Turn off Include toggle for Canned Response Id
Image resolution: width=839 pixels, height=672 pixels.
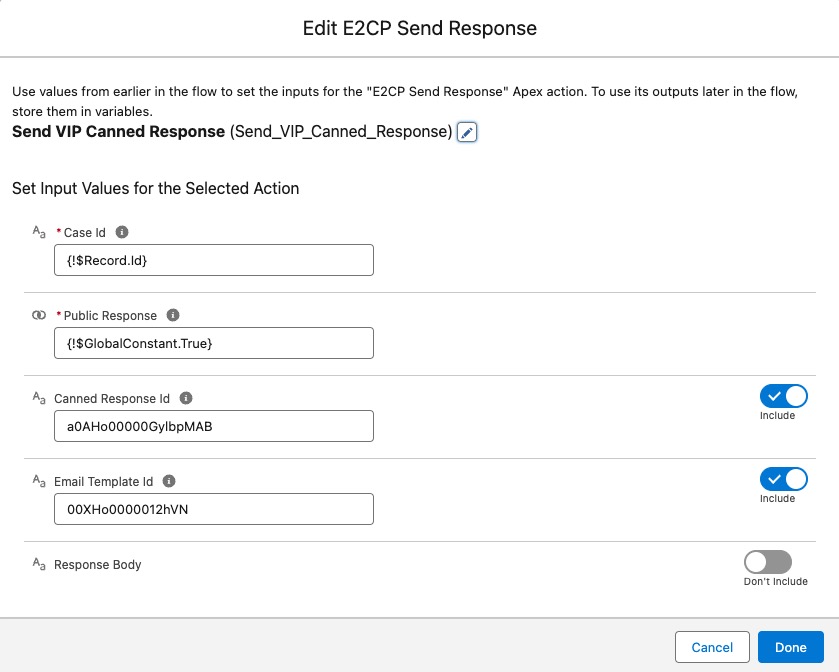click(783, 396)
